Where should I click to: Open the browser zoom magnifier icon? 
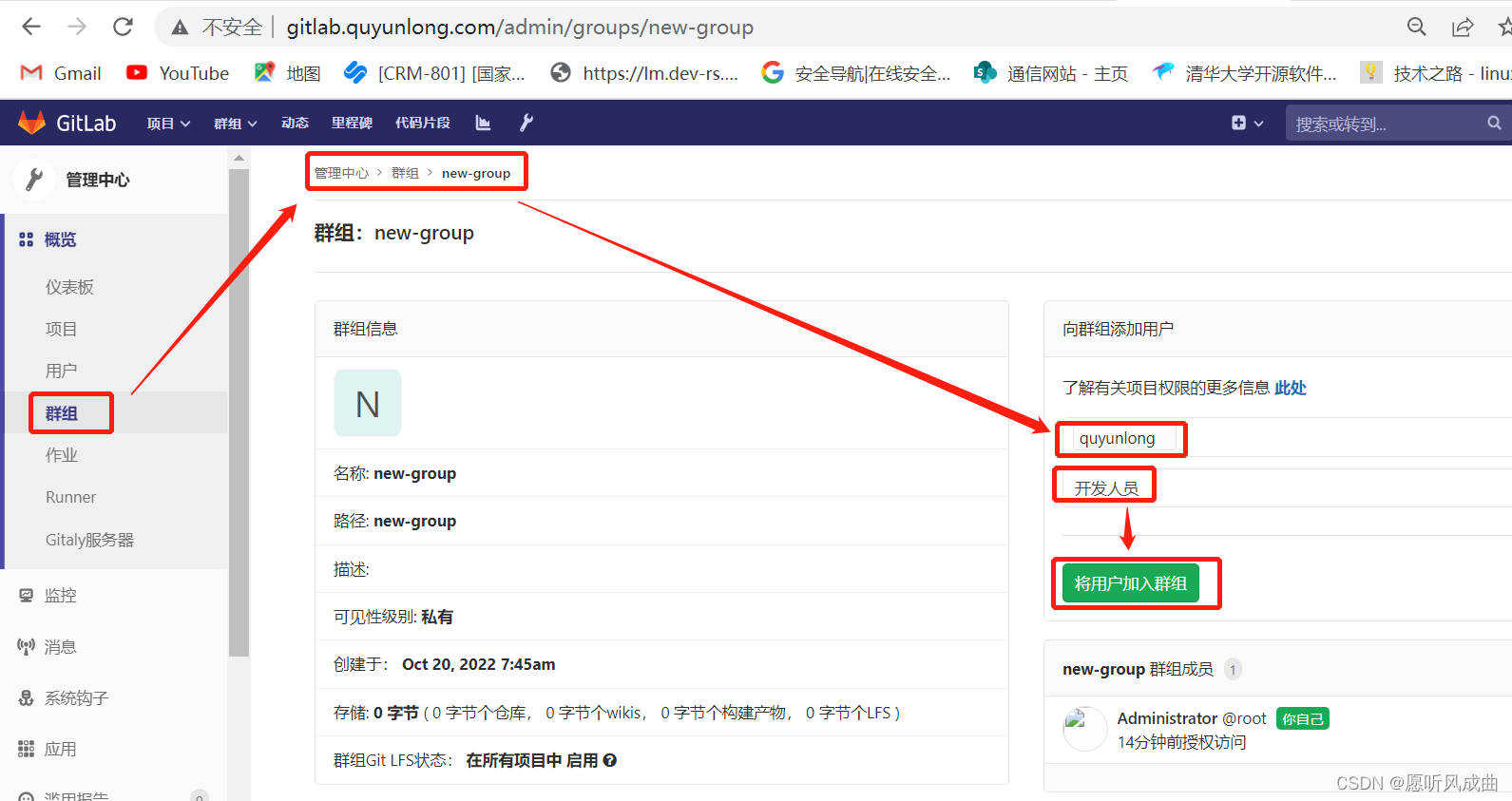tap(1416, 27)
